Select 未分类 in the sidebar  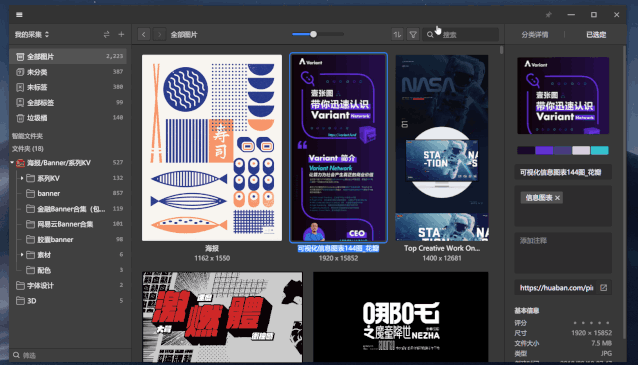(x=68, y=72)
